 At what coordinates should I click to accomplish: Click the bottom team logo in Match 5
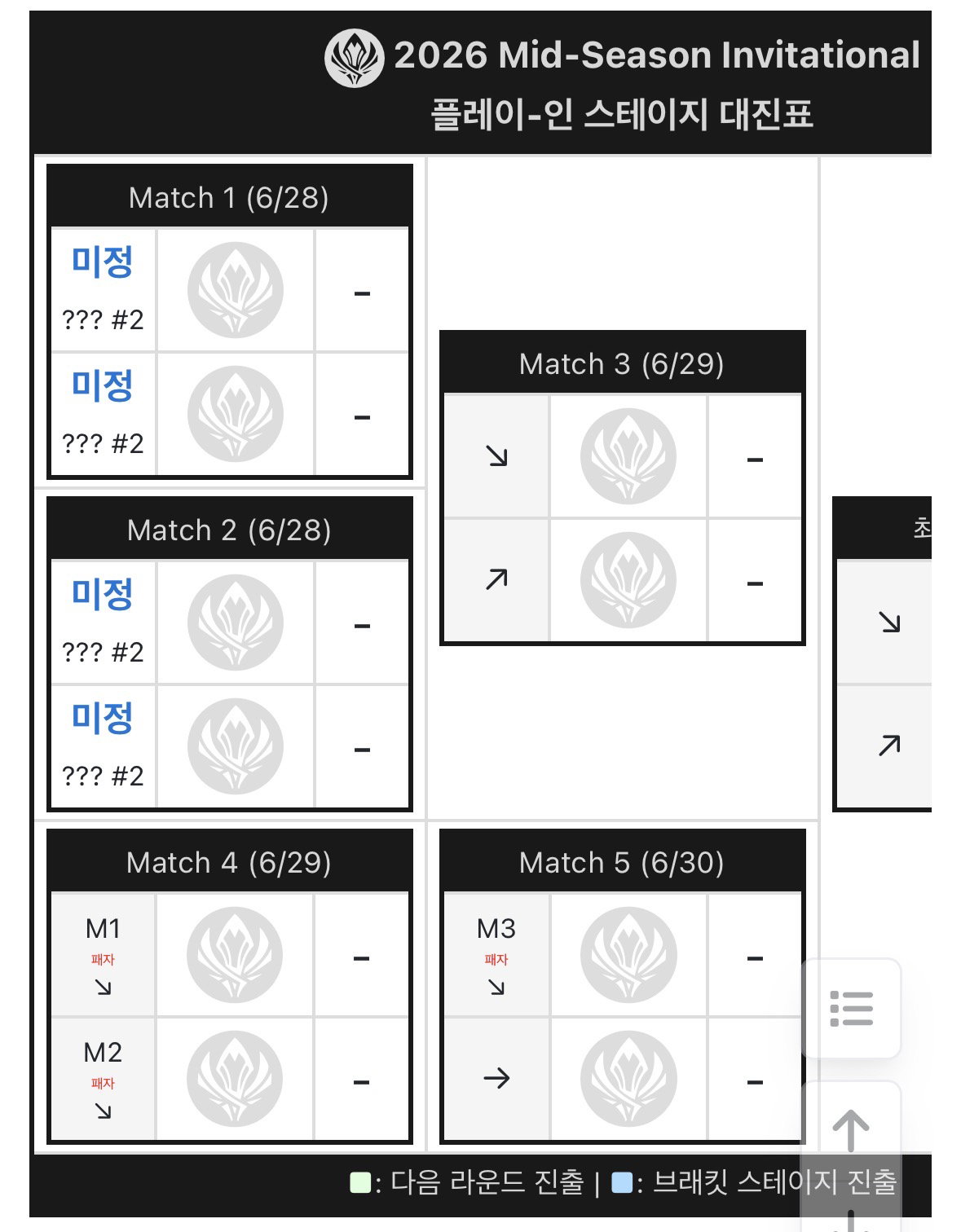628,1079
